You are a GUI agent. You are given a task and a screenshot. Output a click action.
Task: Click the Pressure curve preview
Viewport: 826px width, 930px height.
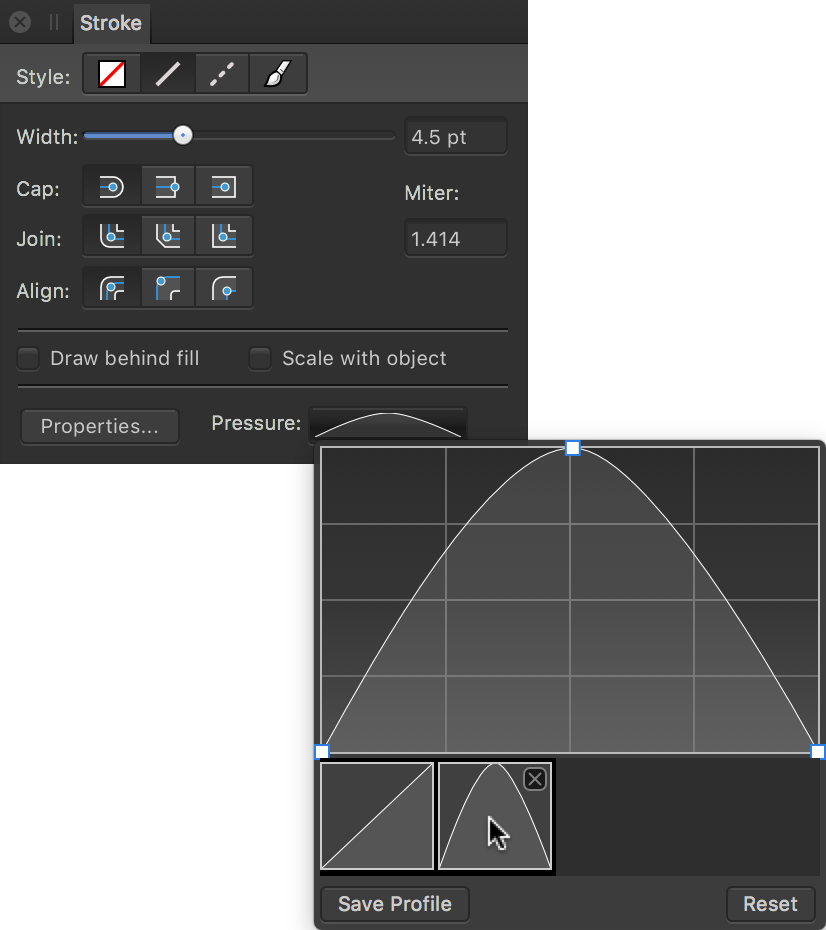(x=388, y=423)
